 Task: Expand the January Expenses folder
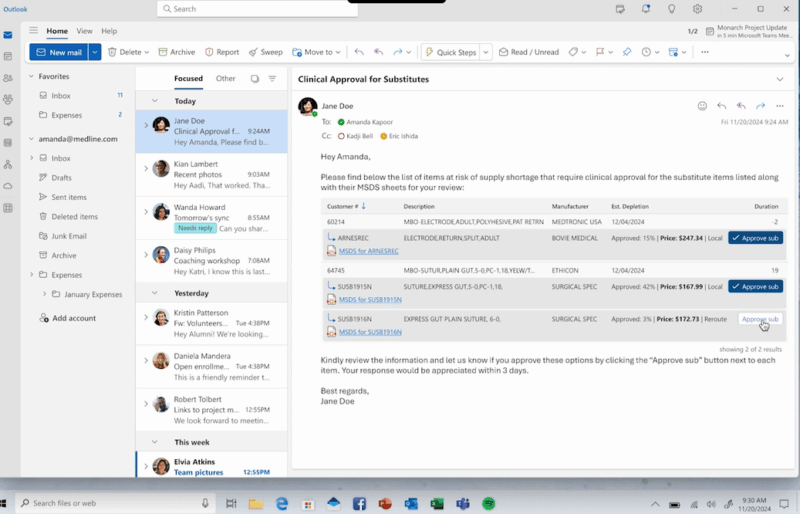(44, 294)
